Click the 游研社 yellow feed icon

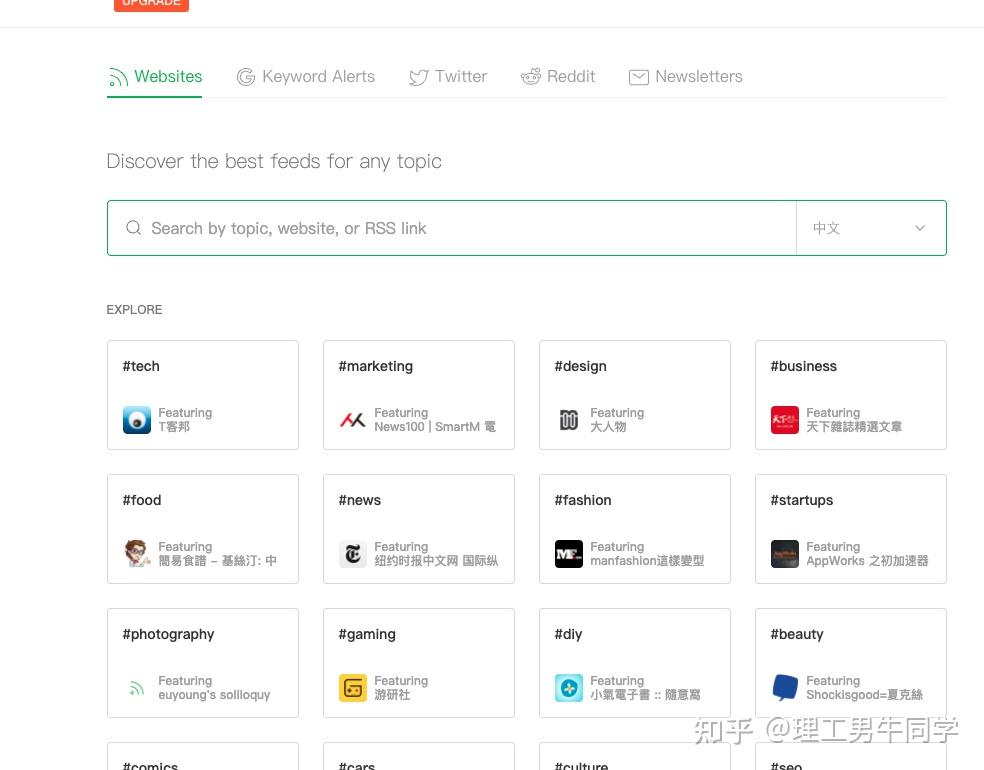[x=353, y=688]
